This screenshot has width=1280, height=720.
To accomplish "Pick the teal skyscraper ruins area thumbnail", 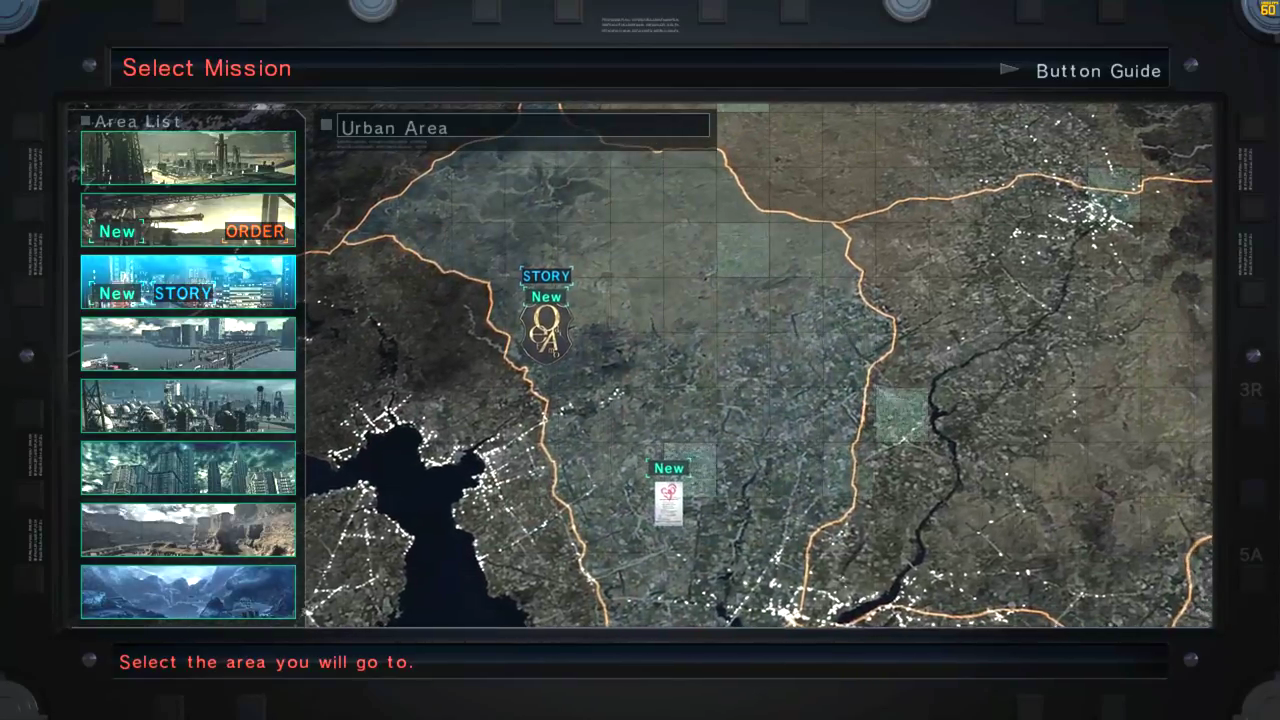I will click(x=188, y=467).
